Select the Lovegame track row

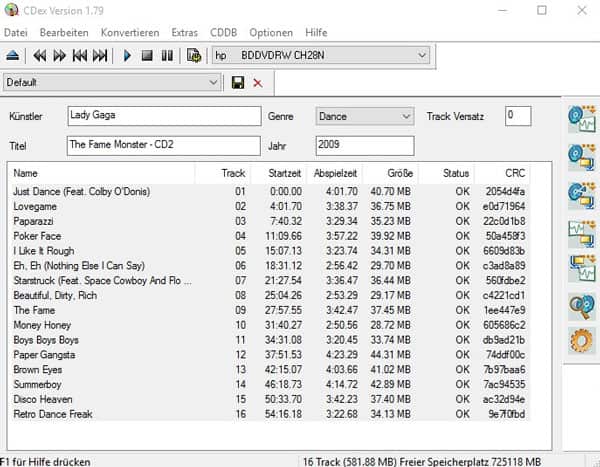coord(269,206)
